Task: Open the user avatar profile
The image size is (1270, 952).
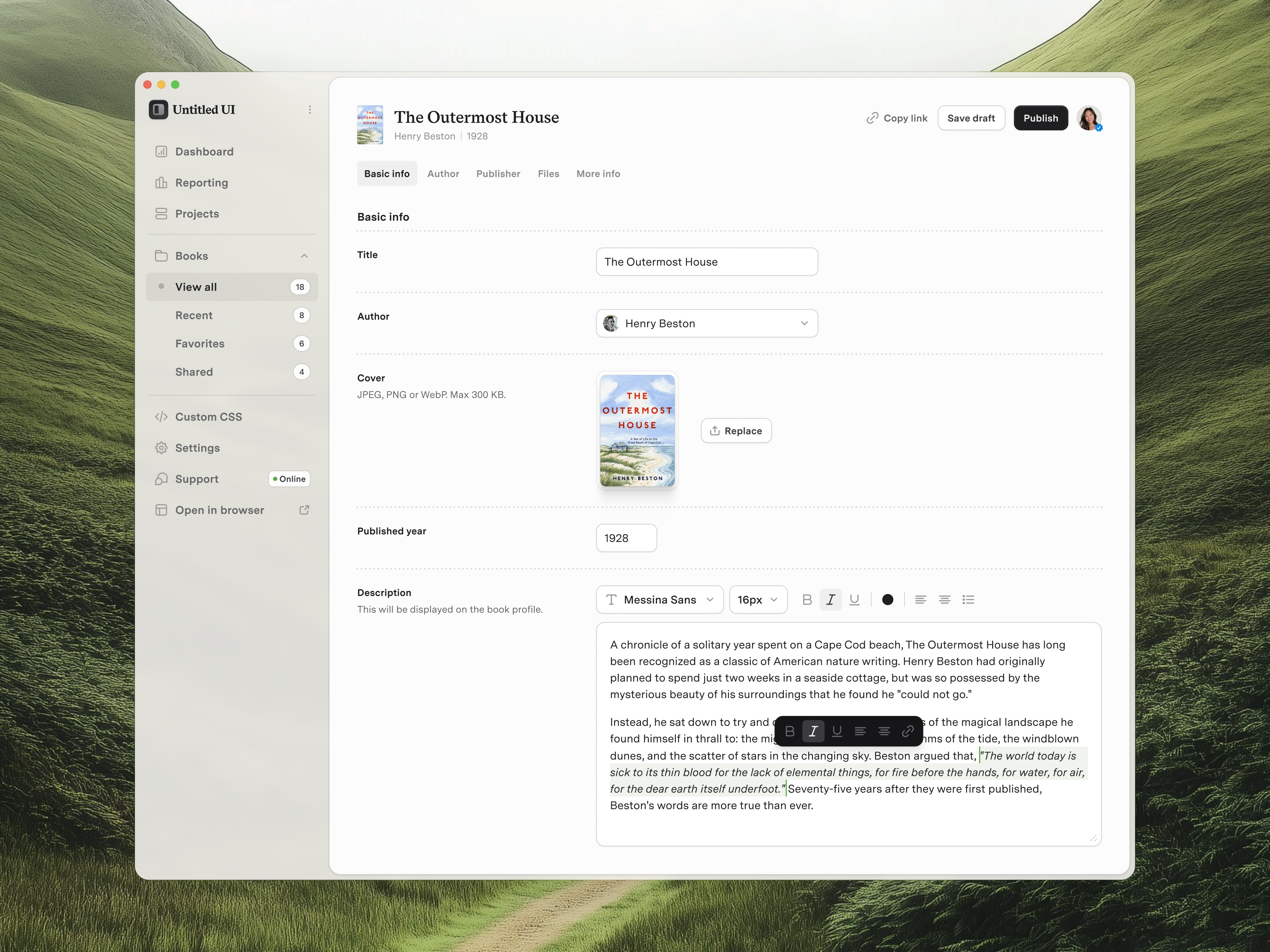Action: point(1089,118)
